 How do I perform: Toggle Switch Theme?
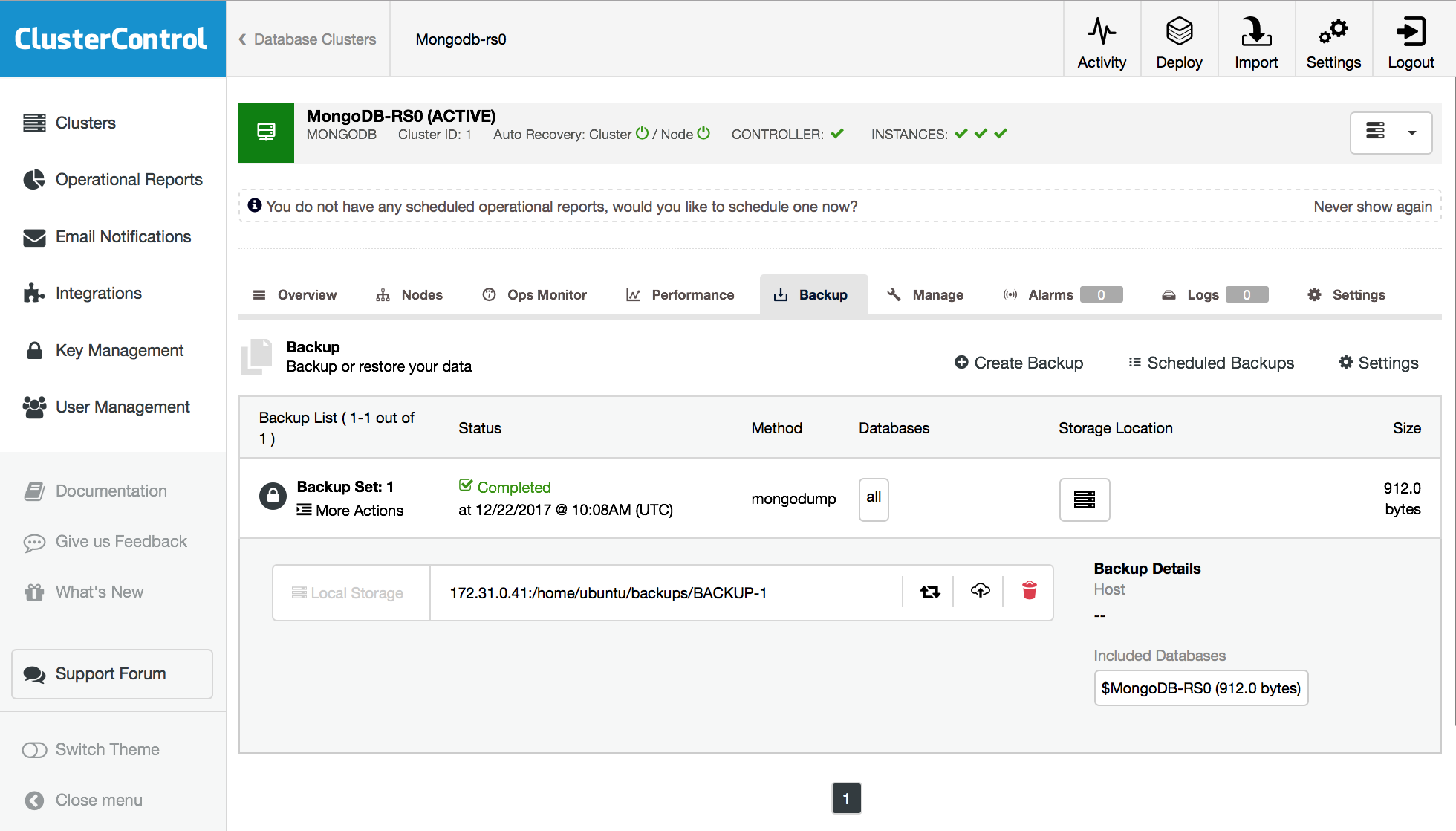click(x=91, y=749)
